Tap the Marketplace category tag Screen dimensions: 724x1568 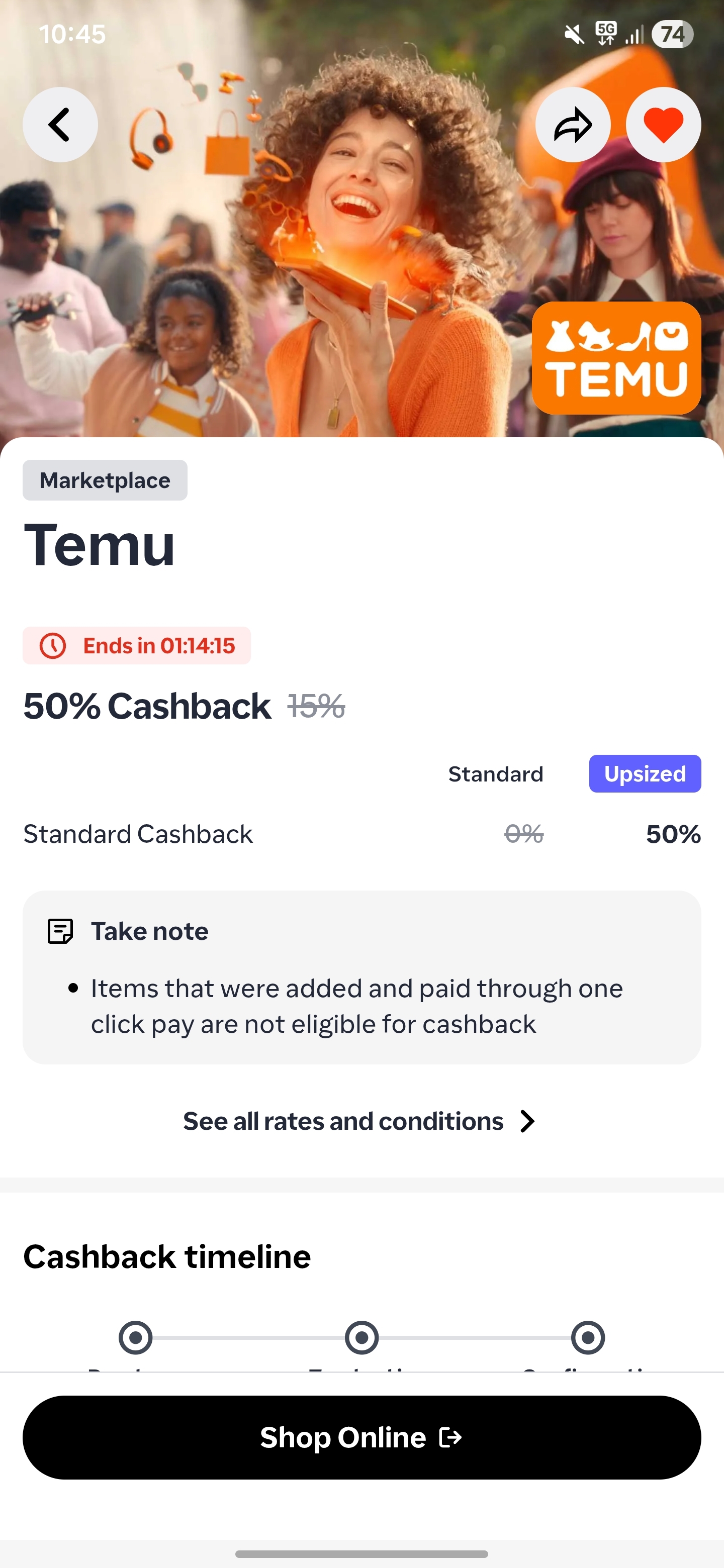(105, 480)
